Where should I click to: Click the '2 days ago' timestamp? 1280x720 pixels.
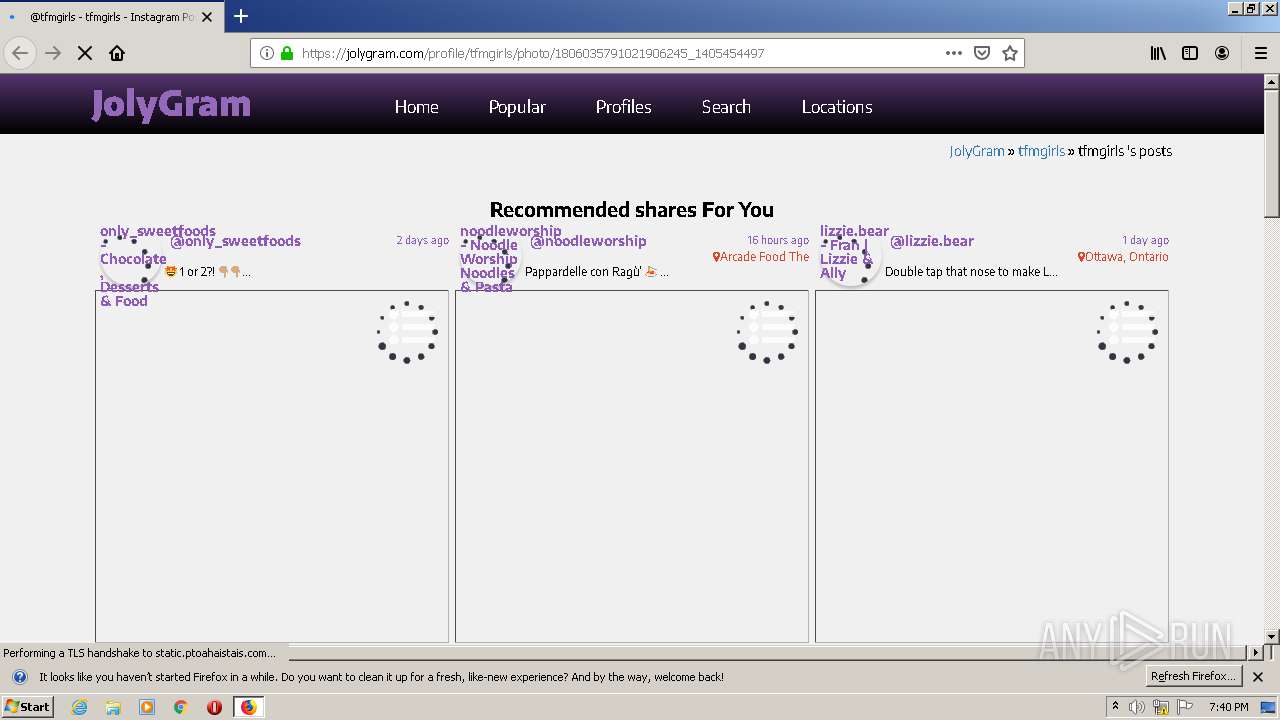click(x=422, y=240)
